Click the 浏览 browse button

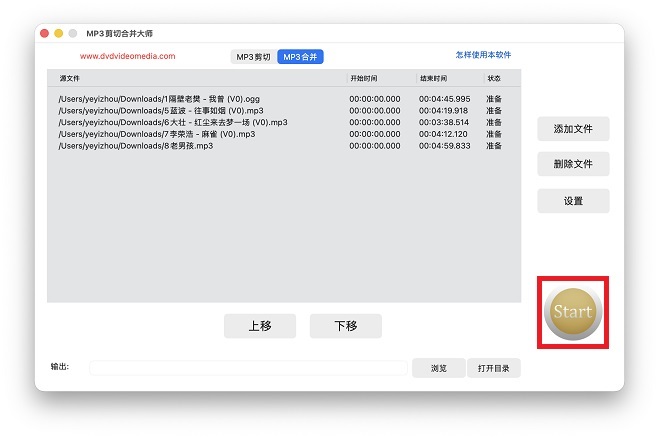(438, 368)
